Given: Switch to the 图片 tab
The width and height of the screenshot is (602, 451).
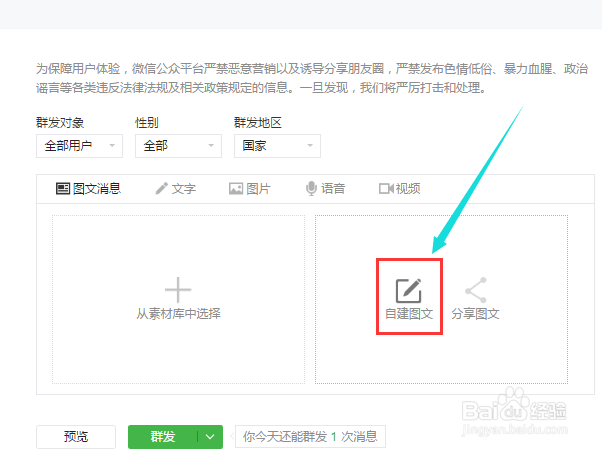Looking at the screenshot, I should click(x=250, y=188).
